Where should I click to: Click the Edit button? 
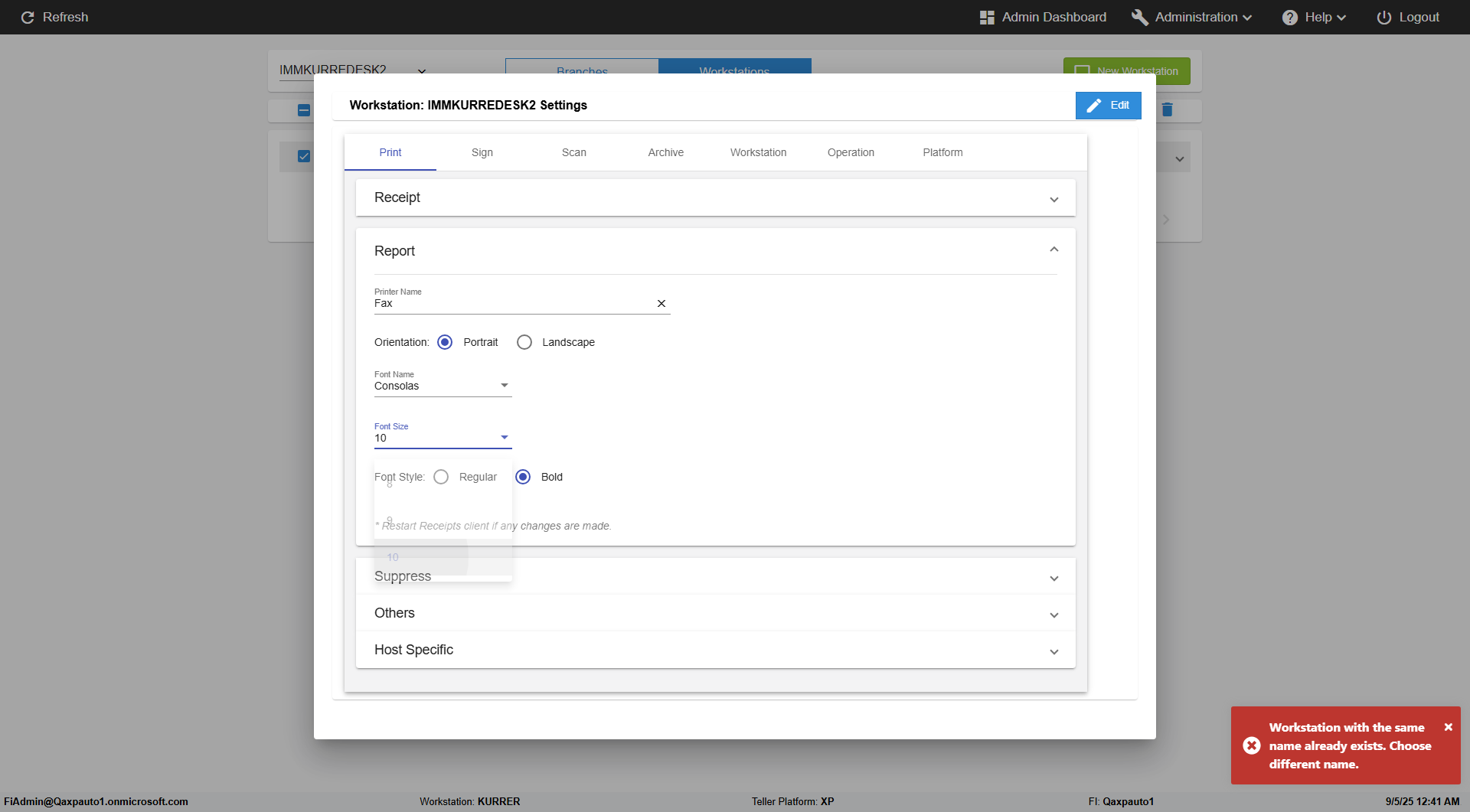tap(1108, 106)
